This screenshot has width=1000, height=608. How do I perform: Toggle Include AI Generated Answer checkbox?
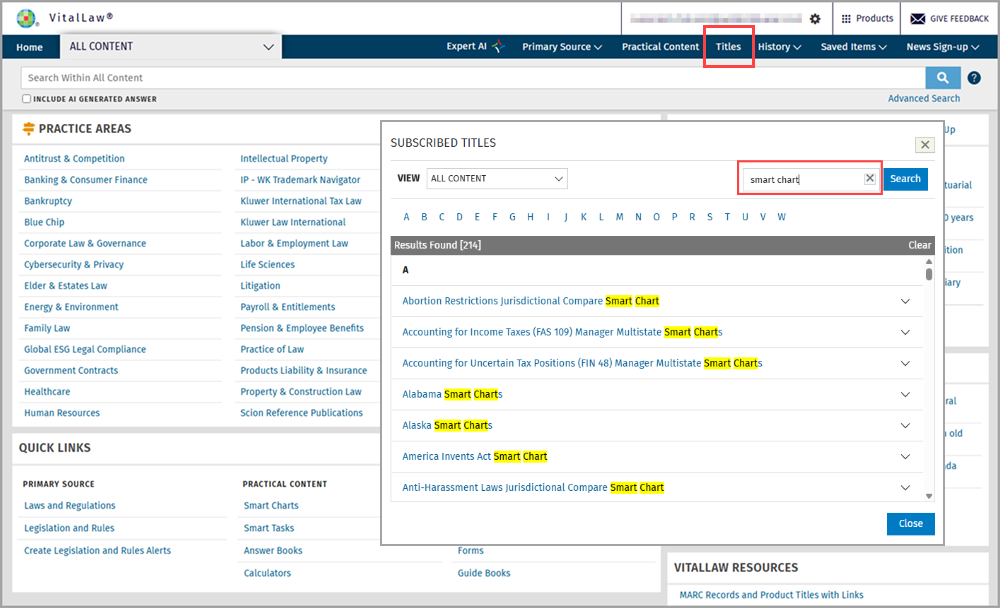tap(26, 99)
